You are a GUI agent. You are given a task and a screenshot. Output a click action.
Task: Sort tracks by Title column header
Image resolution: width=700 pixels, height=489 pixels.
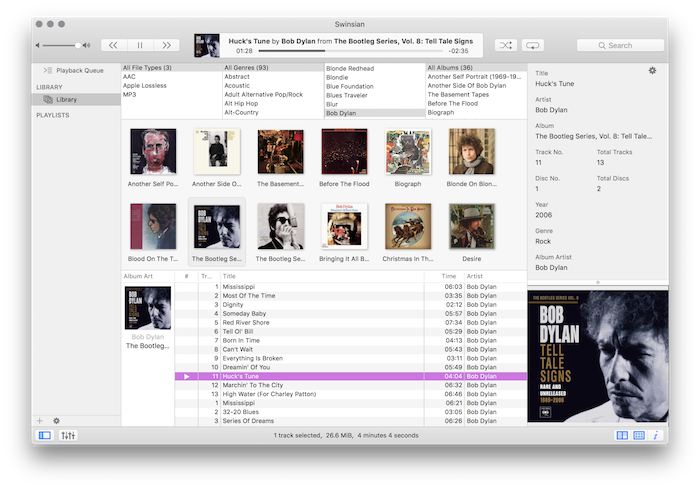point(322,276)
